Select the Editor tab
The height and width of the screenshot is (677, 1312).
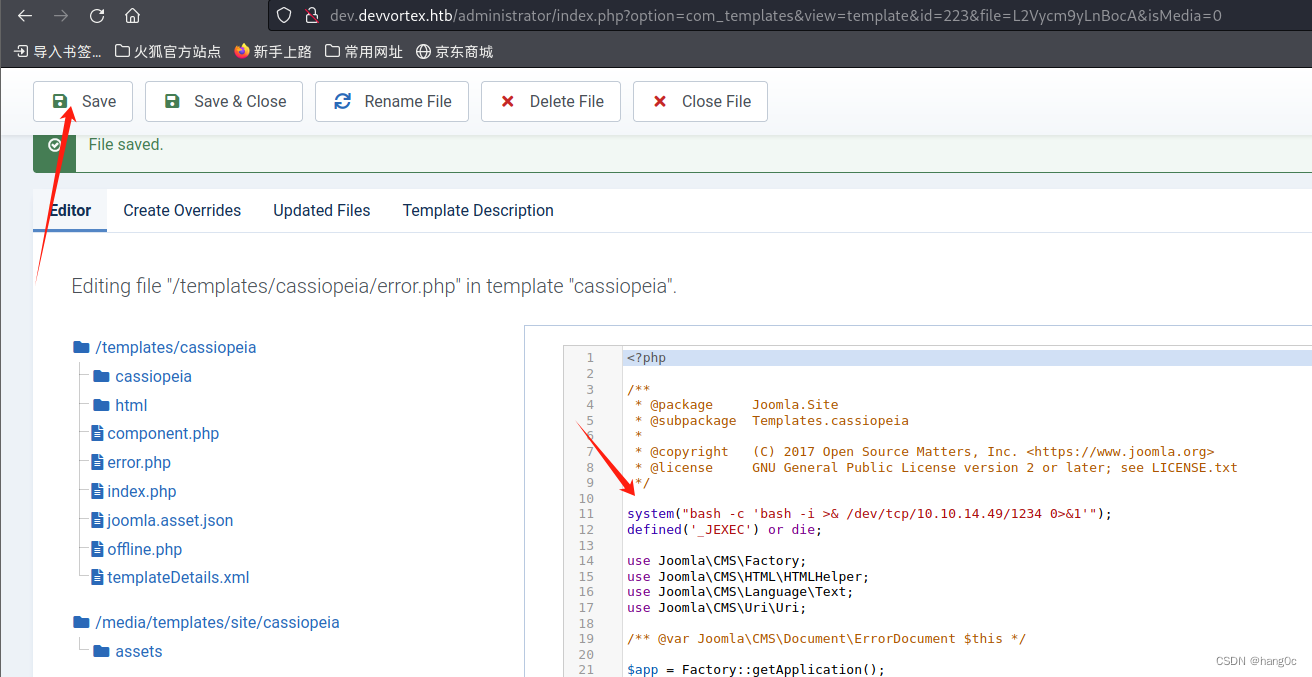(70, 210)
